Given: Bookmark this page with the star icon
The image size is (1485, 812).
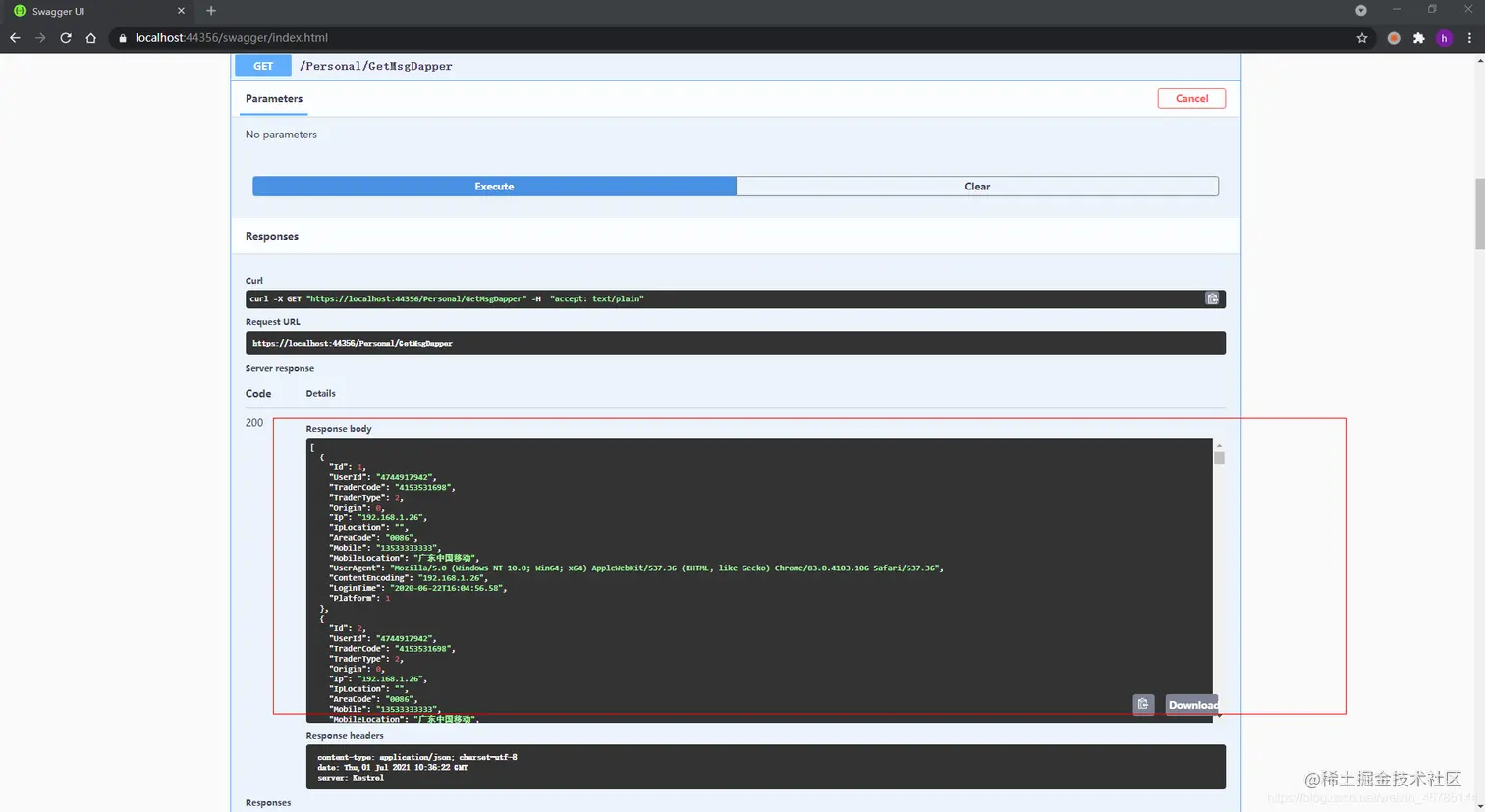Looking at the screenshot, I should 1362,38.
